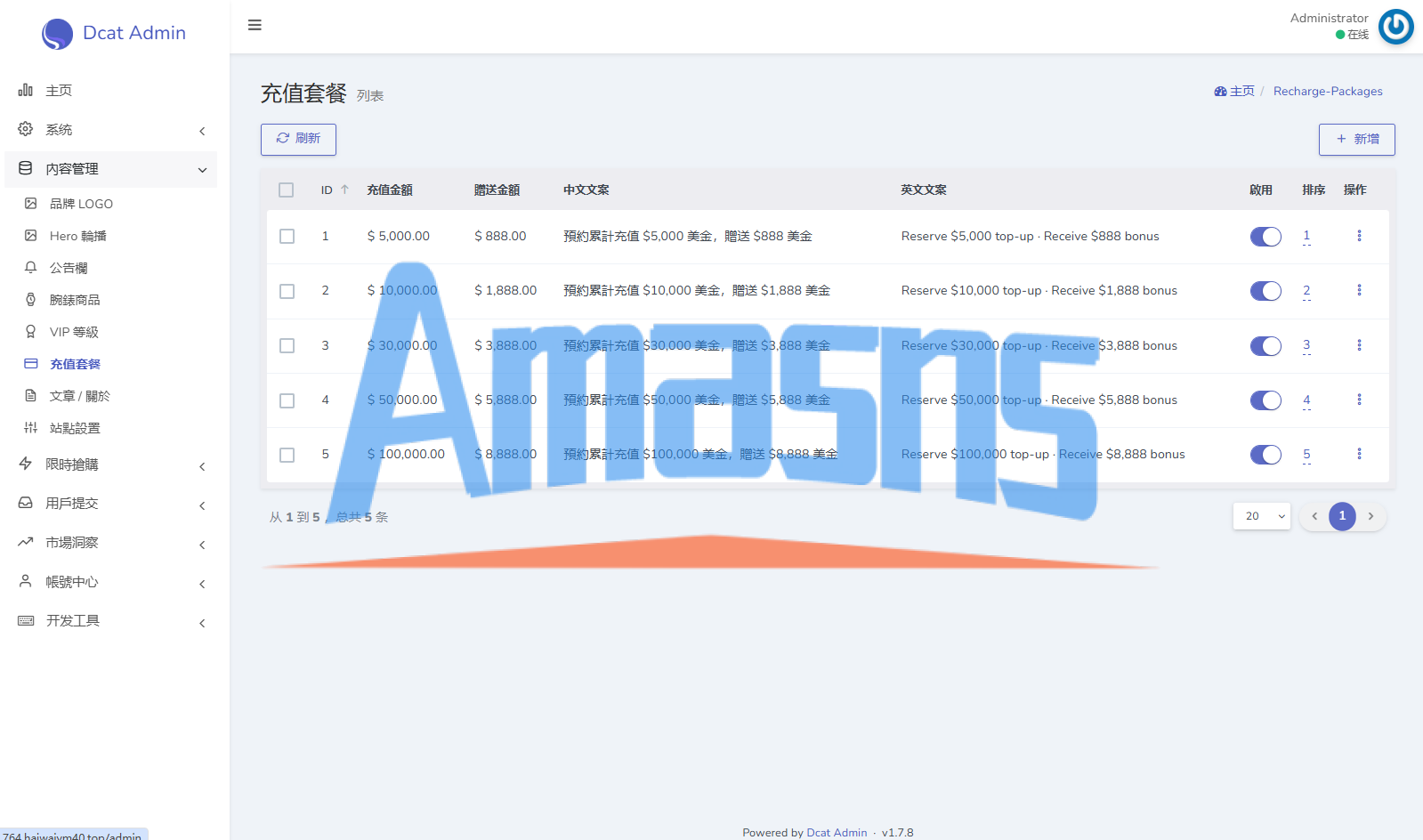Click the 公告欄 bell icon
The width and height of the screenshot is (1423, 840).
(x=30, y=268)
